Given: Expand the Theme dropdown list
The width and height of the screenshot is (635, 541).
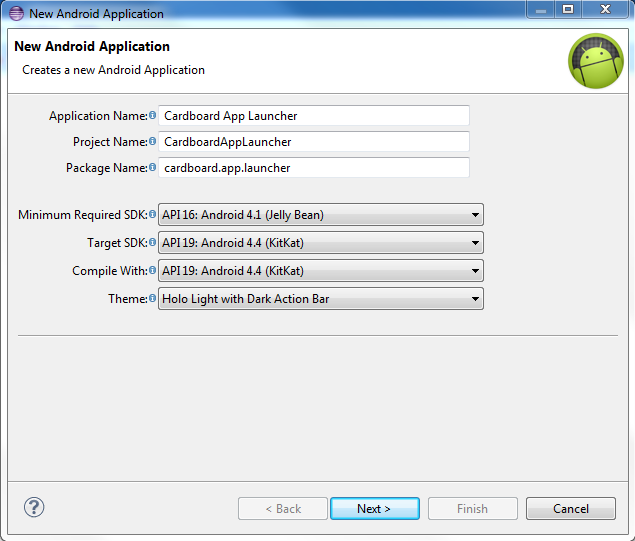Looking at the screenshot, I should coord(320,299).
